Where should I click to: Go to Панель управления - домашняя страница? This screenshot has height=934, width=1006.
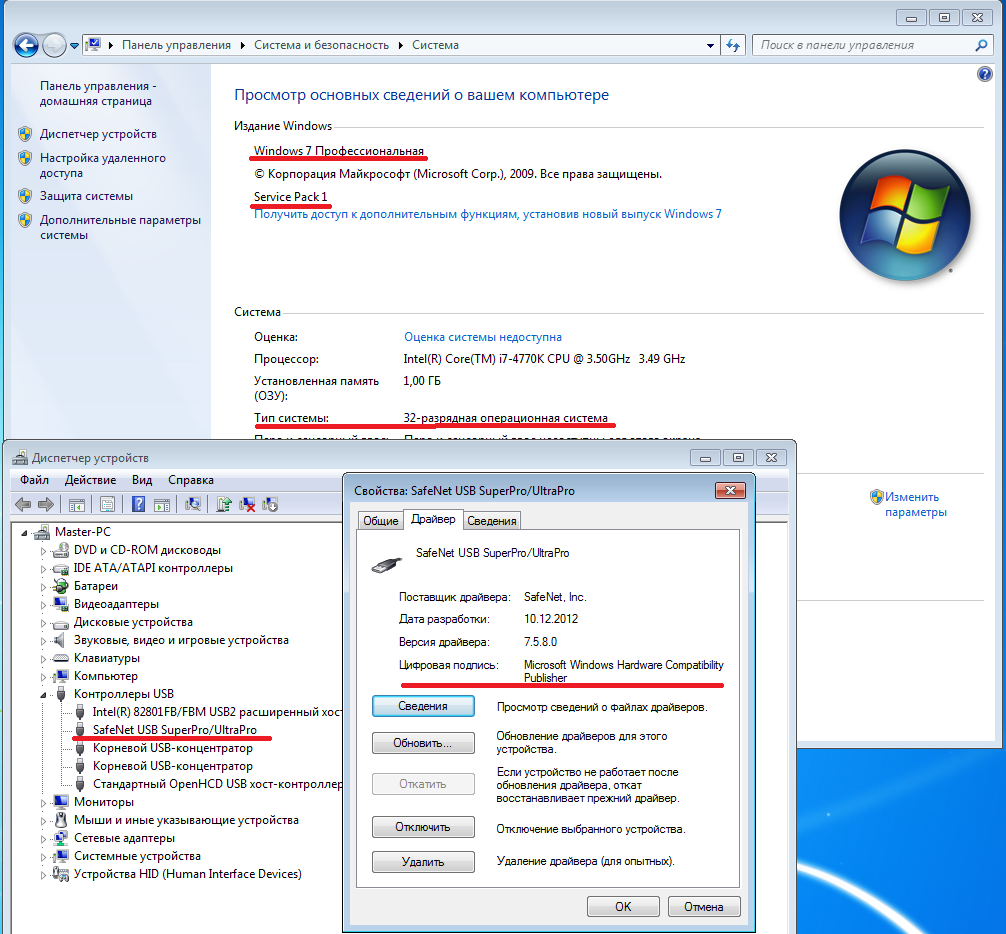(x=98, y=94)
